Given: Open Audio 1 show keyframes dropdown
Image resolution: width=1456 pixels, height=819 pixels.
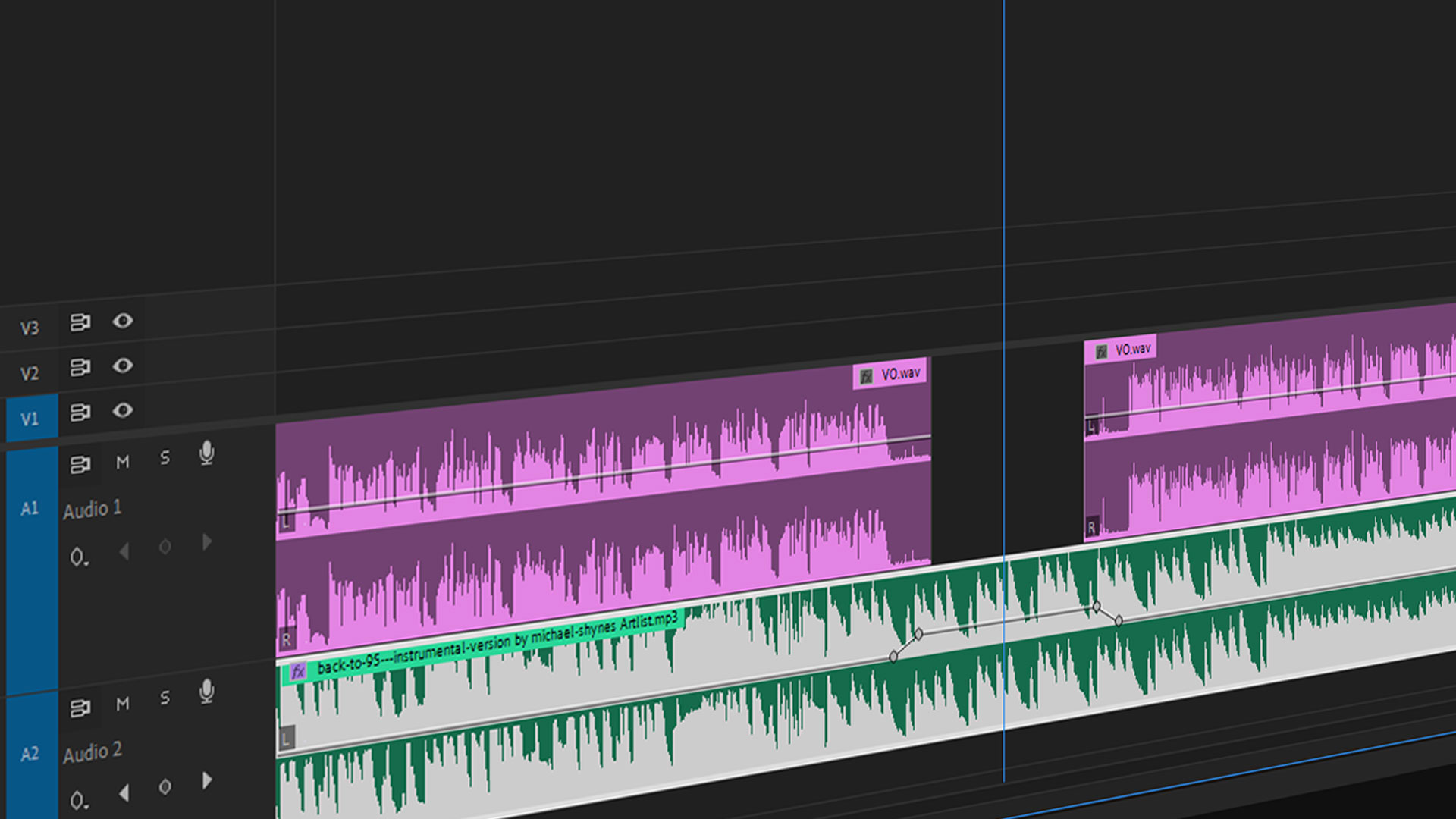Looking at the screenshot, I should point(79,557).
